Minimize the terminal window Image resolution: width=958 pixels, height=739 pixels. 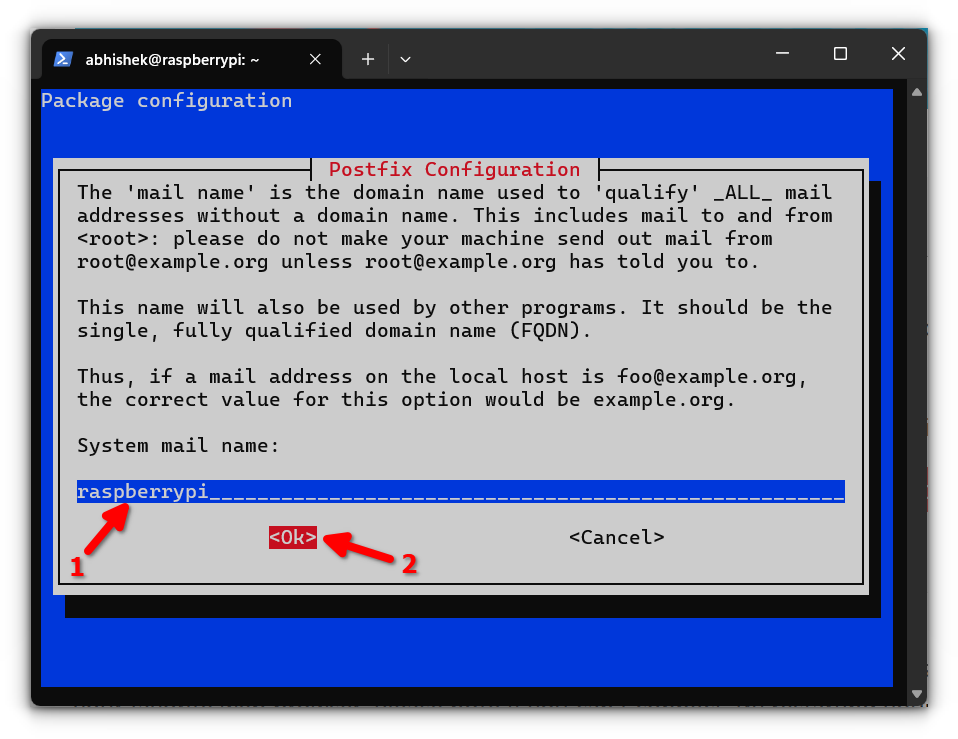(783, 54)
